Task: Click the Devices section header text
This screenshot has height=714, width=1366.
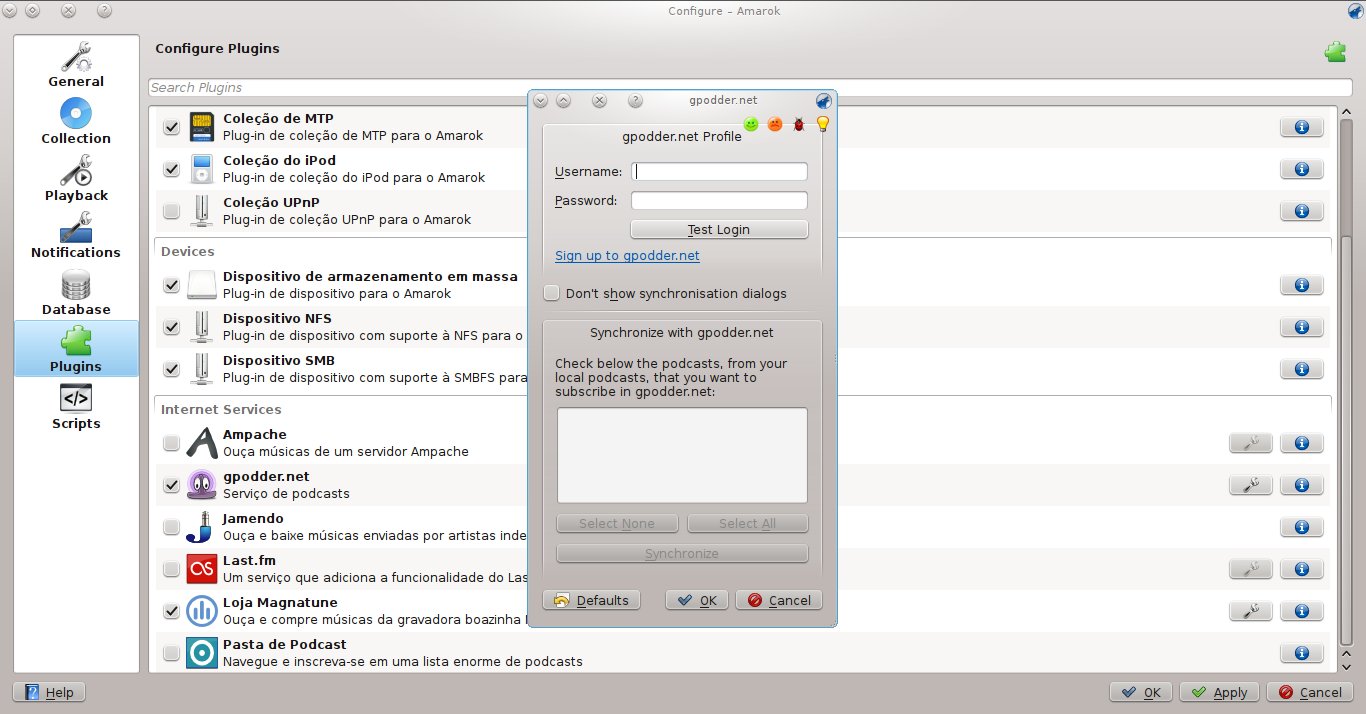Action: (188, 251)
